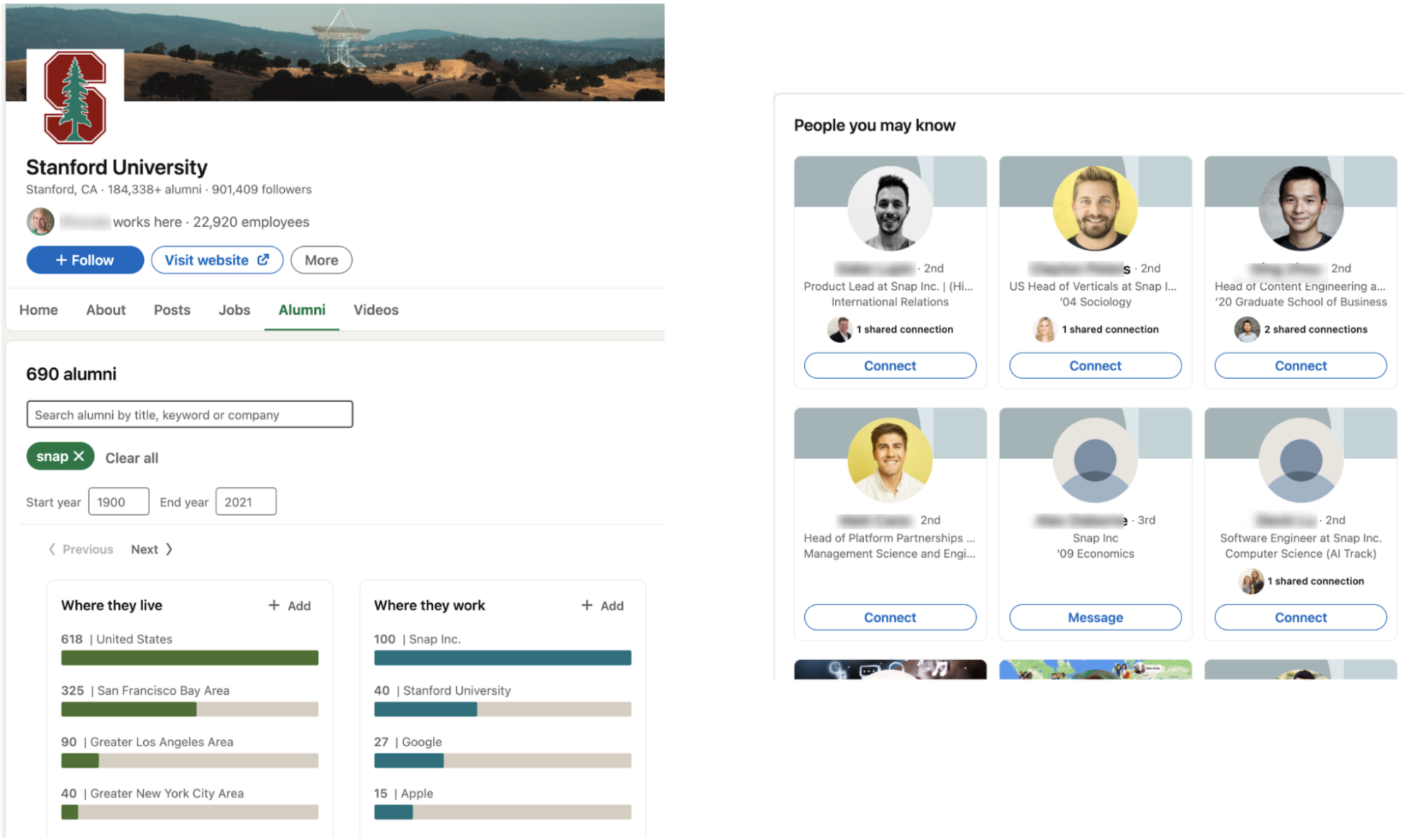Click the plus icon next to Where they live Add
Image resolution: width=1410 pixels, height=840 pixels.
274,605
